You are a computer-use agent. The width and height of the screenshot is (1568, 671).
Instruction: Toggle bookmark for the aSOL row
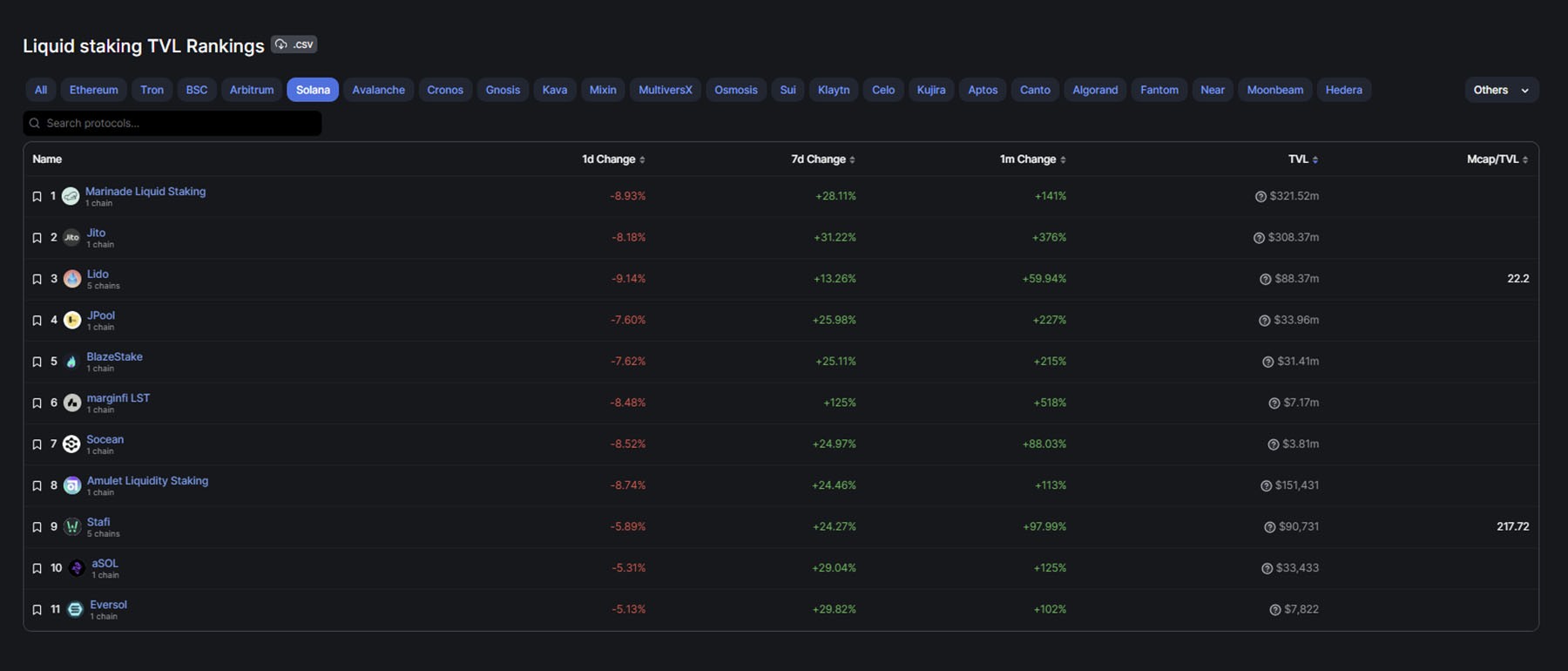coord(37,568)
